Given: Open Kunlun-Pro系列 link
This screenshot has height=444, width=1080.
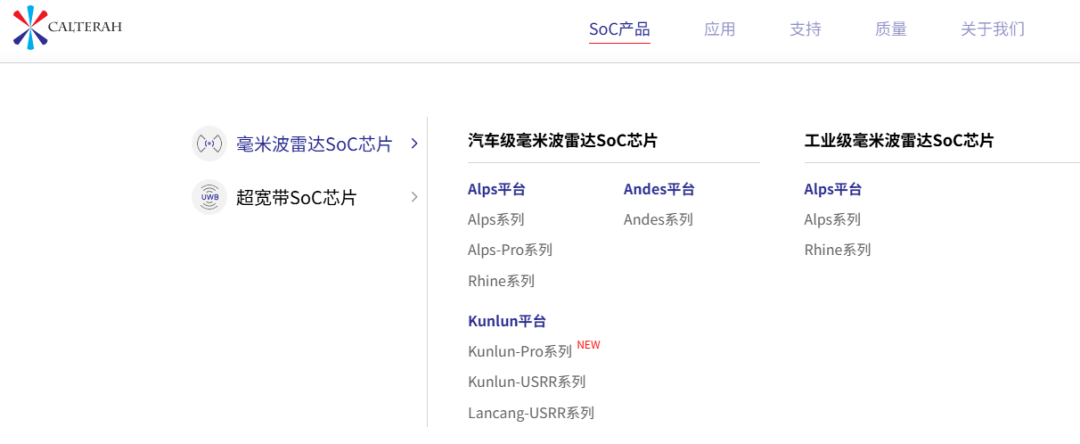Looking at the screenshot, I should (x=520, y=351).
